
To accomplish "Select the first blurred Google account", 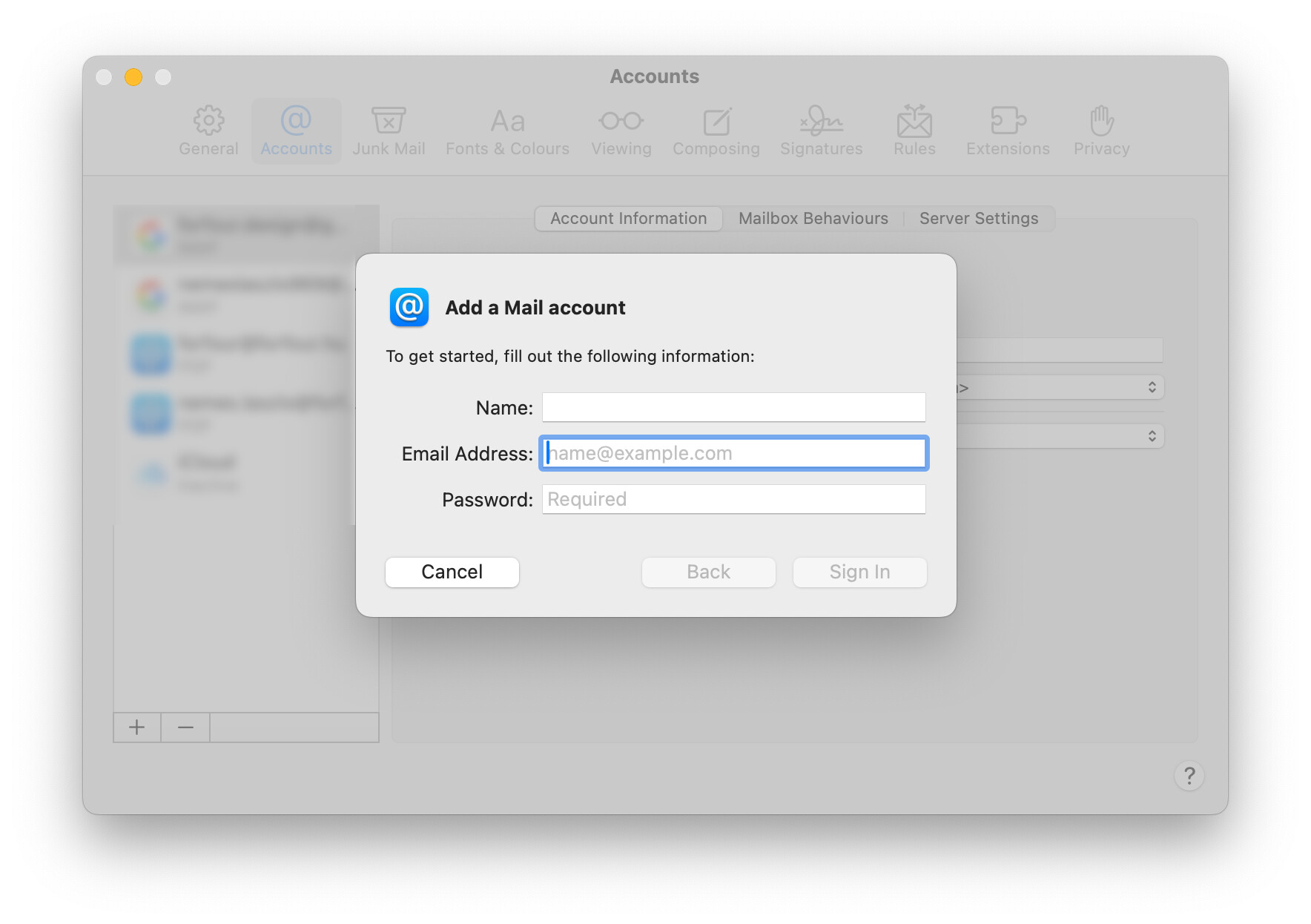I will [245, 235].
